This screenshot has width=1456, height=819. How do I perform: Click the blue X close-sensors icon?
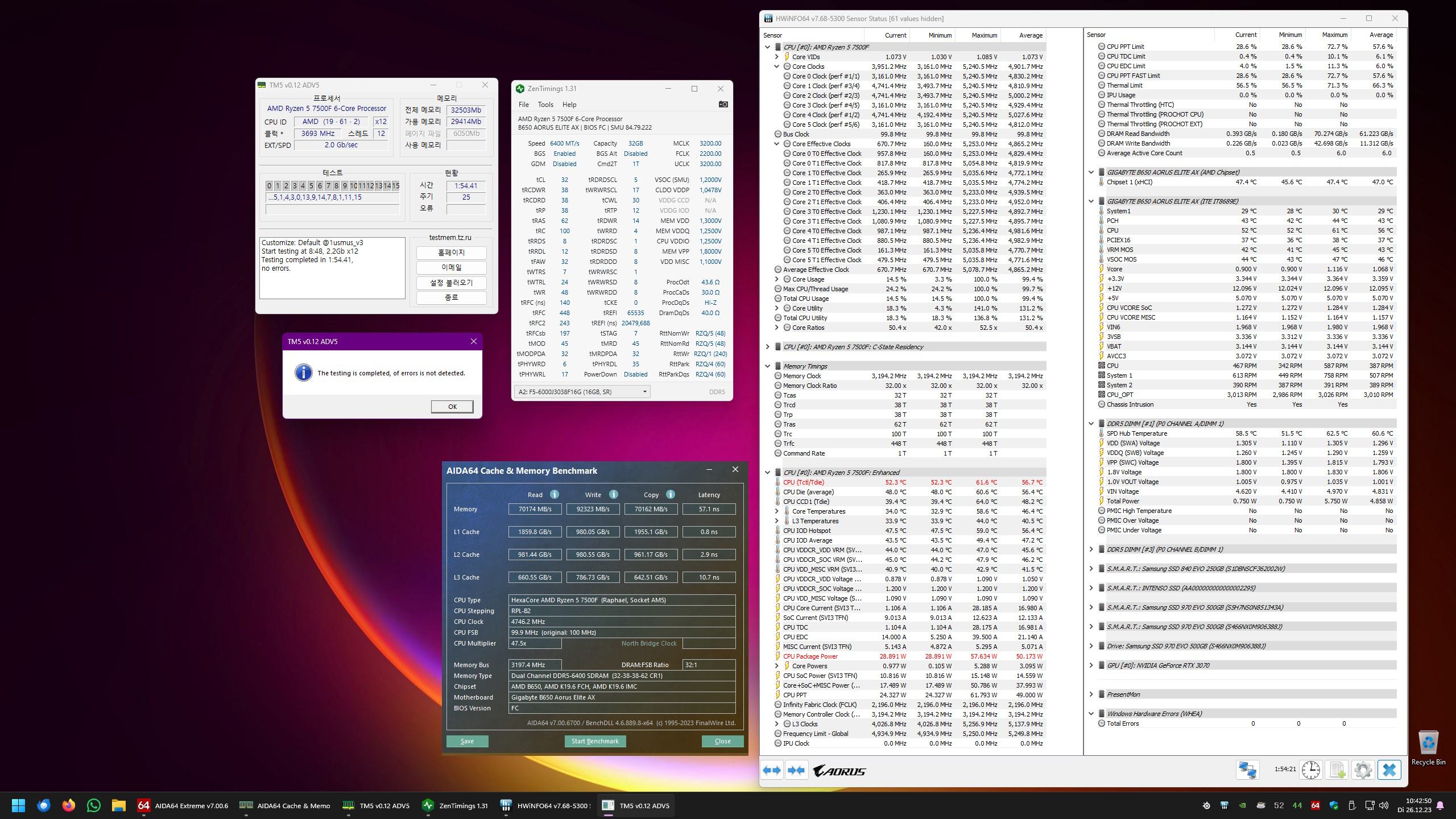point(1389,770)
